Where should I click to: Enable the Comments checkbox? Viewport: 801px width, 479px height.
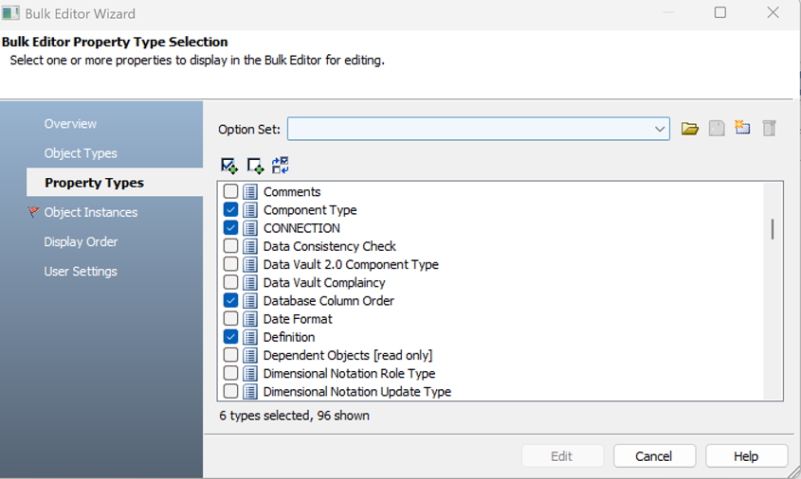pyautogui.click(x=231, y=192)
